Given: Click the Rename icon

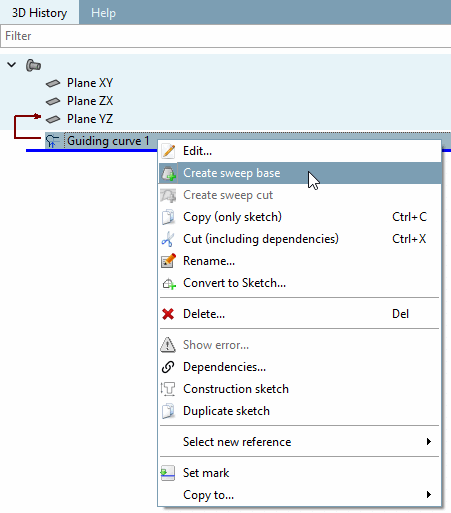Looking at the screenshot, I should click(x=168, y=261).
